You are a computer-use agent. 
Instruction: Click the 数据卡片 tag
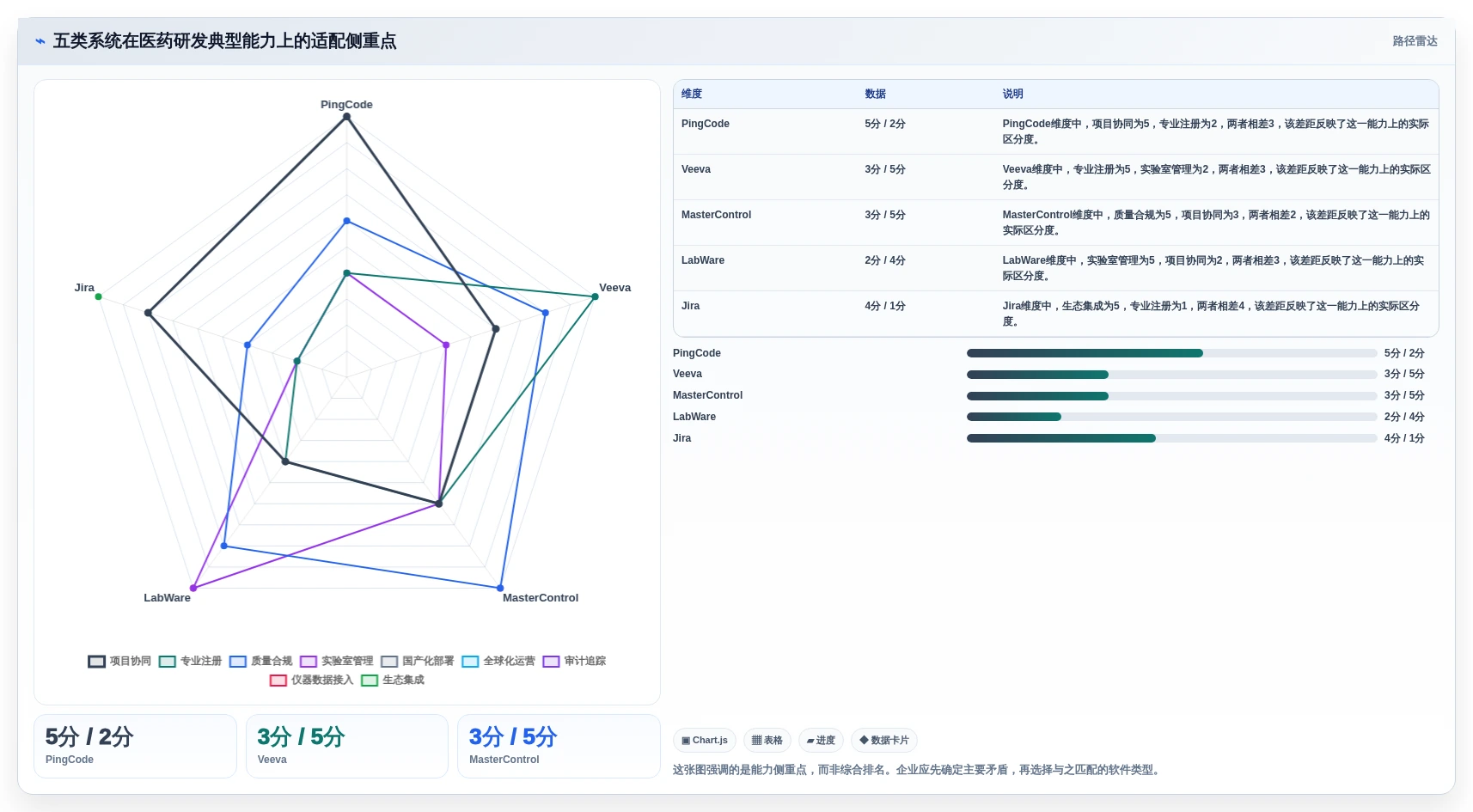(884, 740)
